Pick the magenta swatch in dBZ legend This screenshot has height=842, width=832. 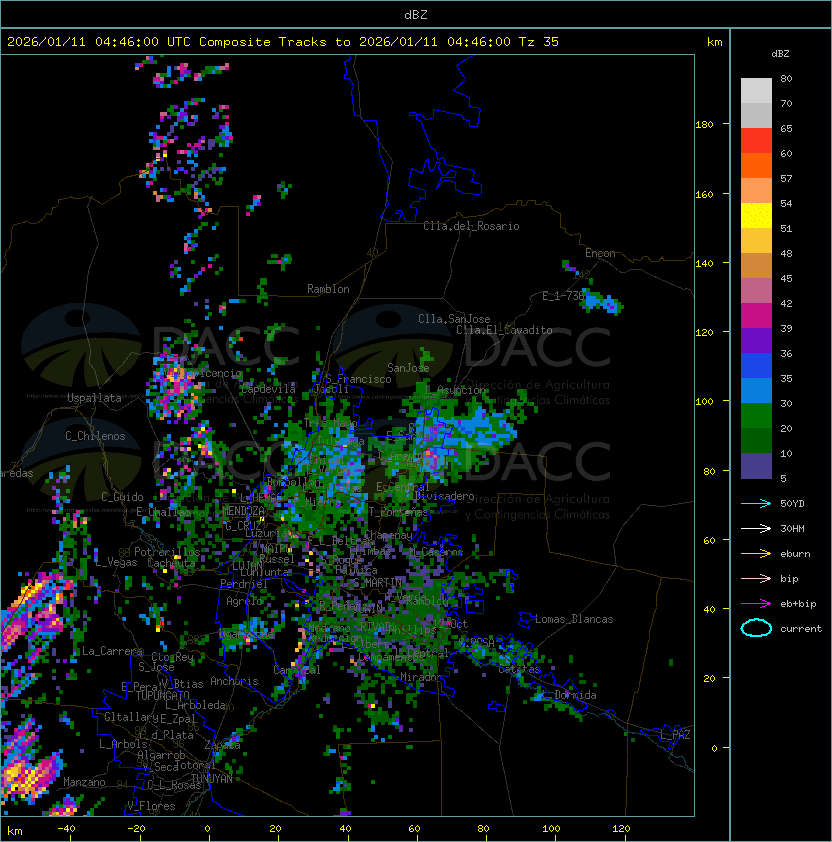[x=756, y=316]
